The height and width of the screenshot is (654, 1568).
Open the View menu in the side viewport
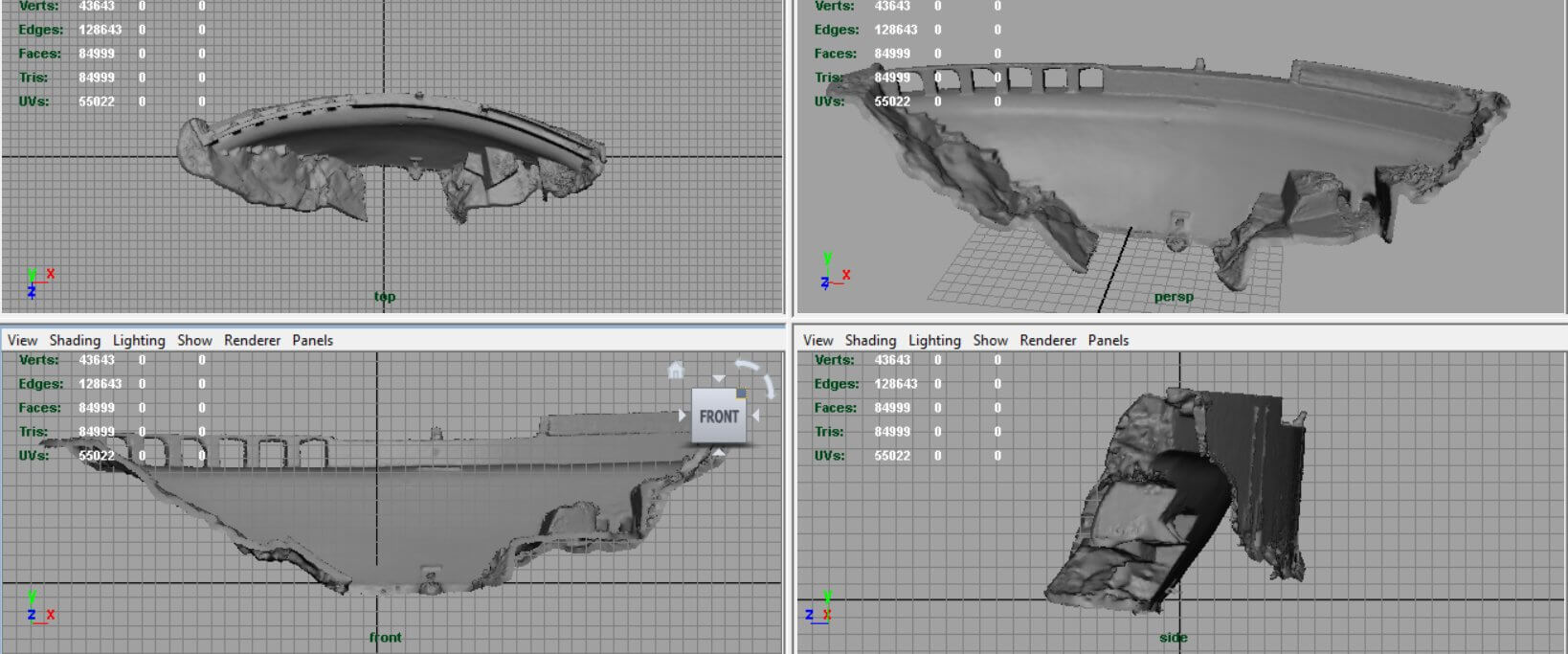(x=818, y=340)
